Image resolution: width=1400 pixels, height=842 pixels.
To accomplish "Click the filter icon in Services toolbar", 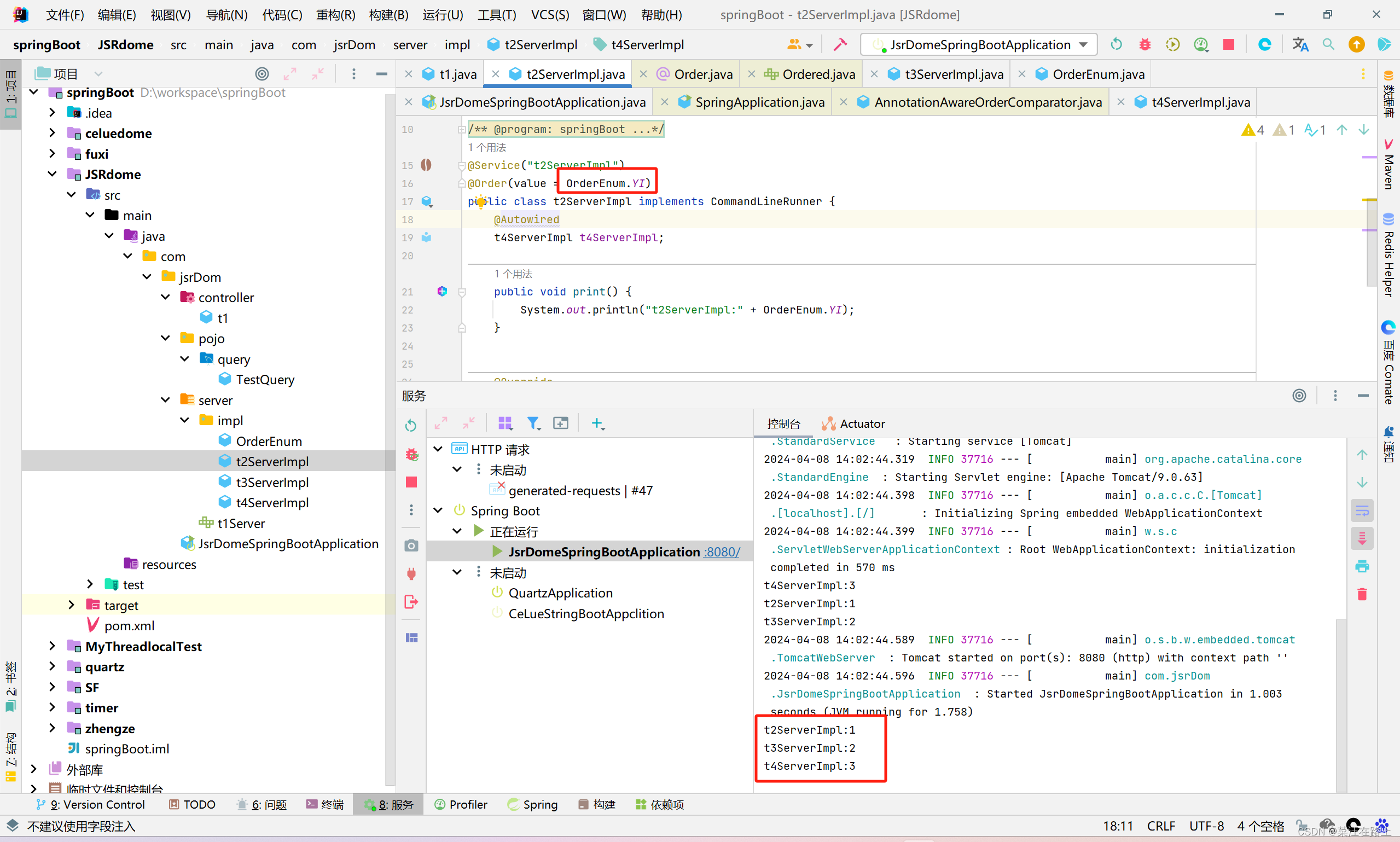I will [x=533, y=423].
